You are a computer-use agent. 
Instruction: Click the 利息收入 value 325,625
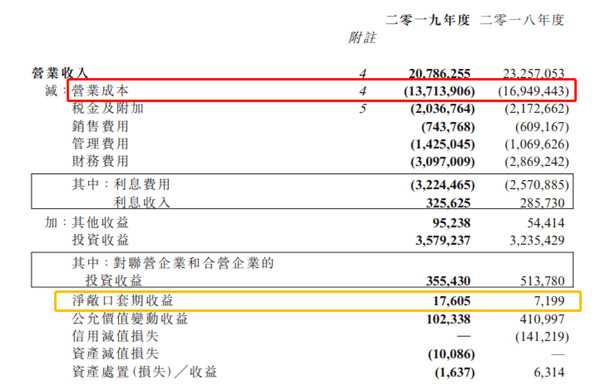[448, 203]
